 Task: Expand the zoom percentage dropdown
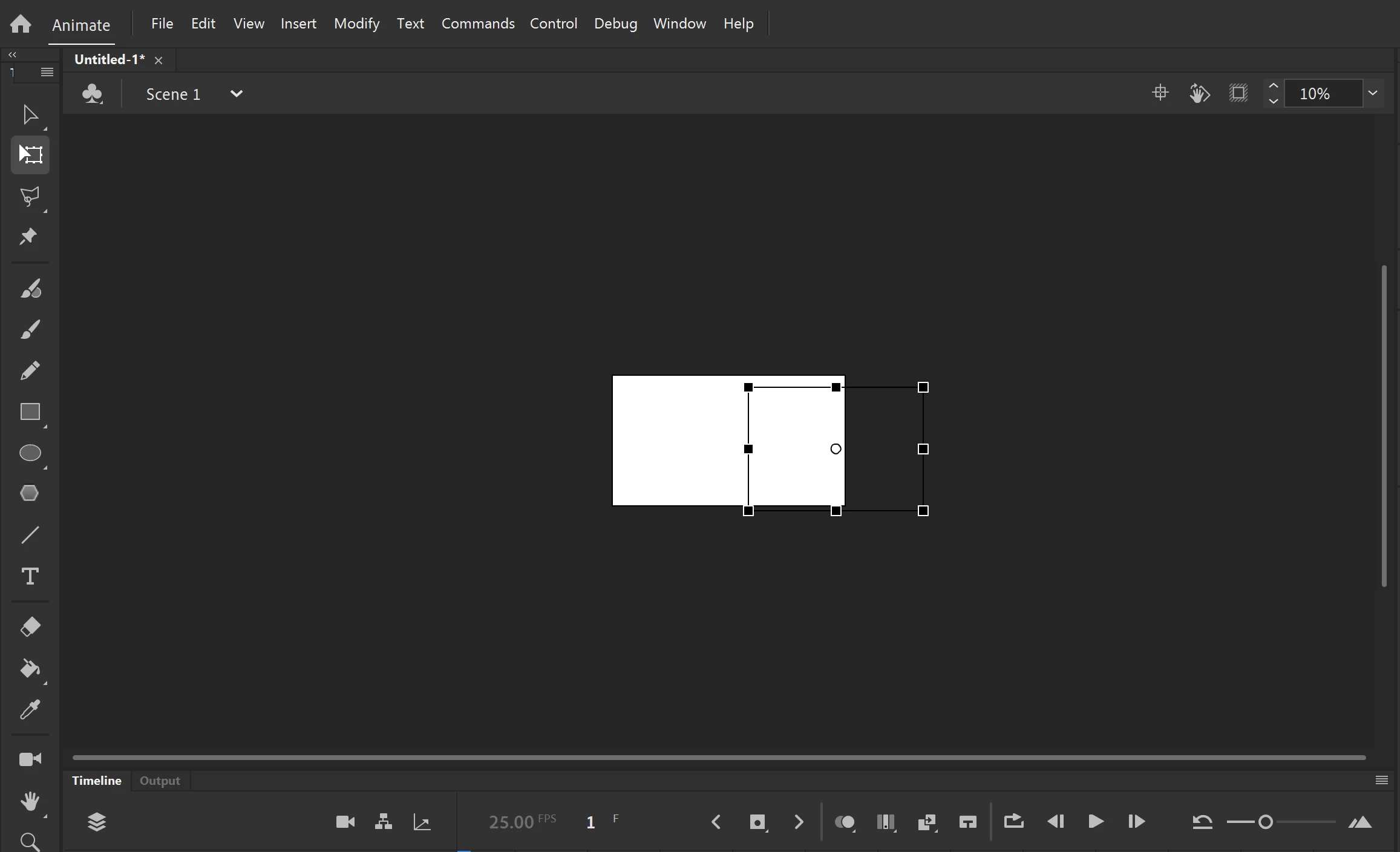pyautogui.click(x=1373, y=93)
